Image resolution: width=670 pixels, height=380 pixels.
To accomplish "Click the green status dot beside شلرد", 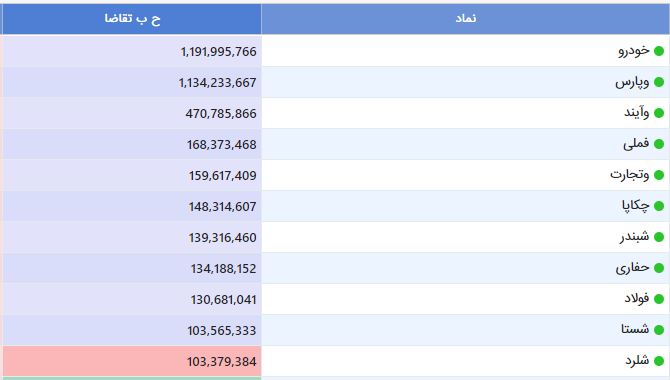I will (x=659, y=361).
